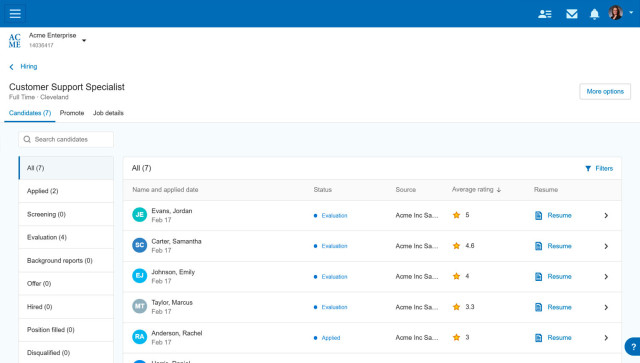Viewport: 640px width, 363px height.
Task: Select the Hired (0) stage filter
Action: click(66, 307)
